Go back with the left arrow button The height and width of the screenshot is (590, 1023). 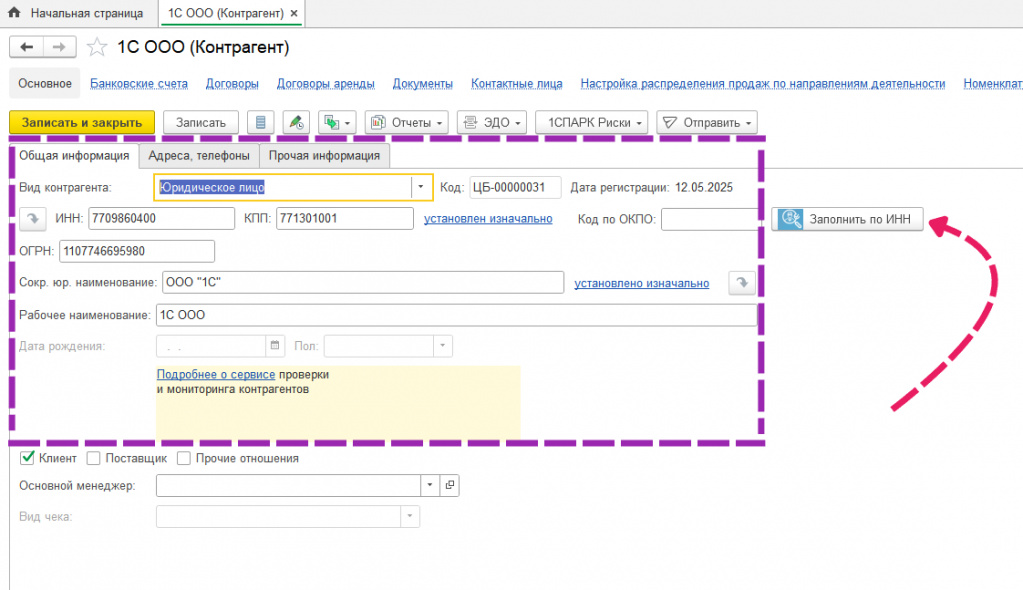(x=26, y=47)
